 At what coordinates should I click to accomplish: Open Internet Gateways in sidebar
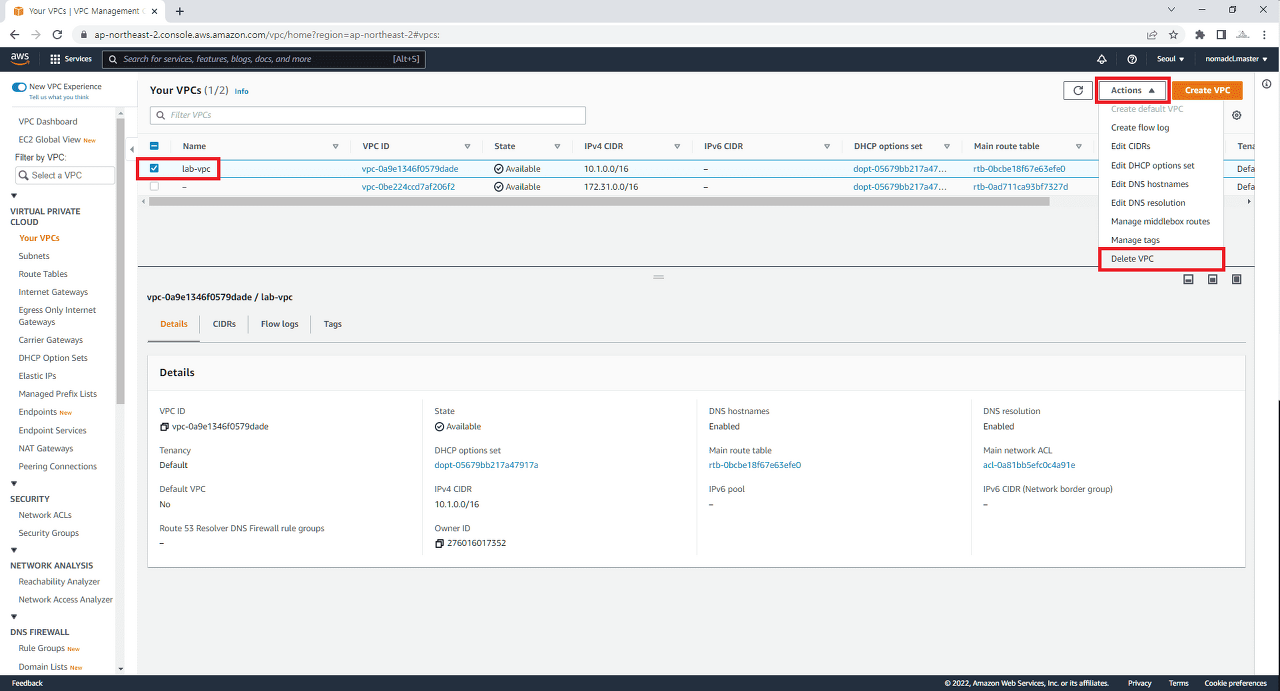pyautogui.click(x=53, y=292)
